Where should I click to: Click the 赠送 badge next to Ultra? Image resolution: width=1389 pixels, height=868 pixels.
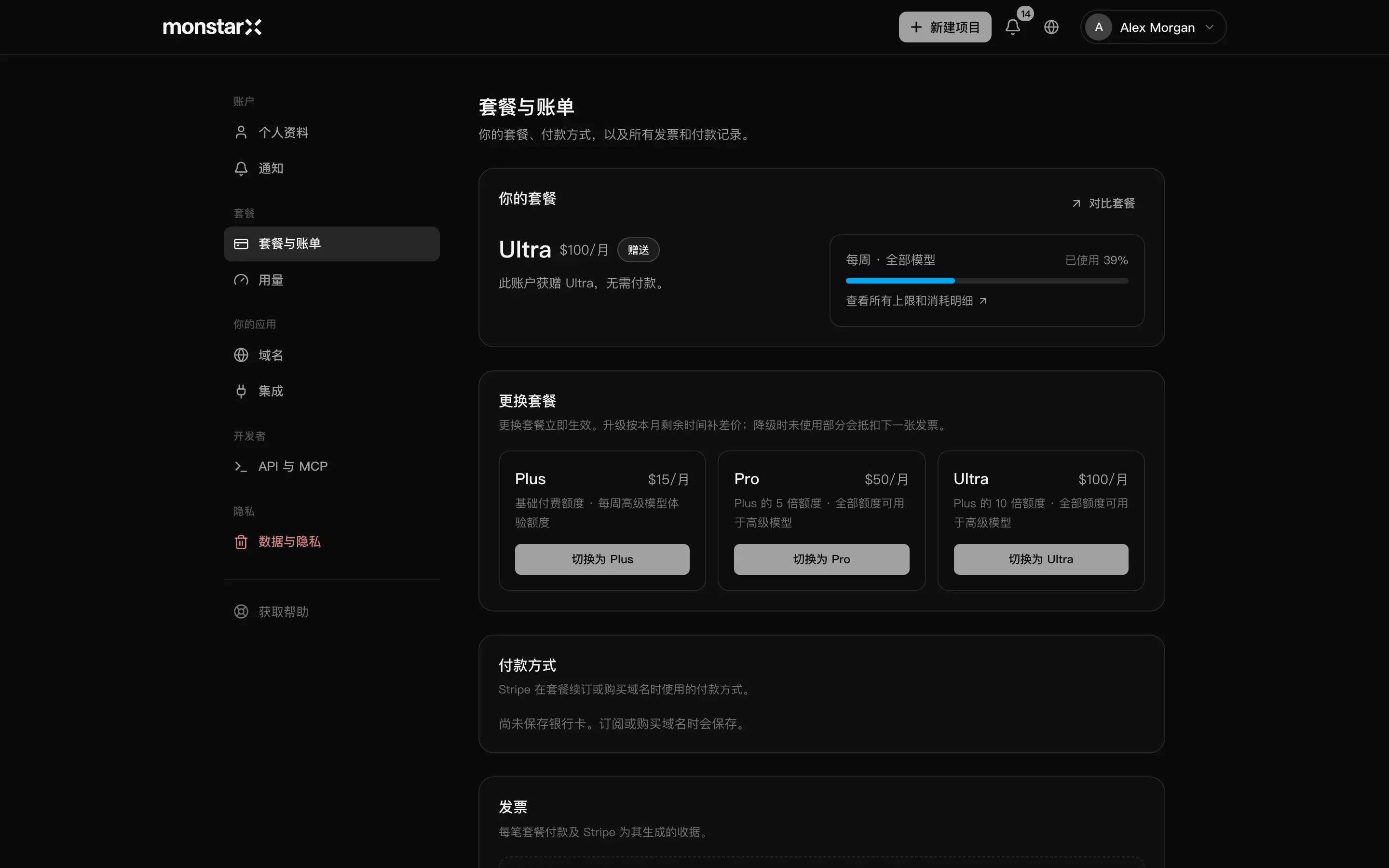tap(638, 250)
